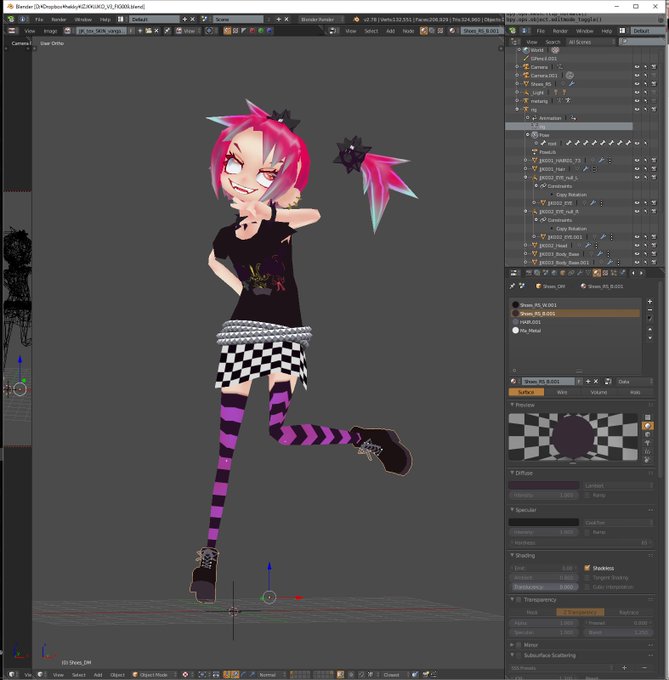Click the Camera object icon in the outliner
This screenshot has height=680, width=669.
526,67
